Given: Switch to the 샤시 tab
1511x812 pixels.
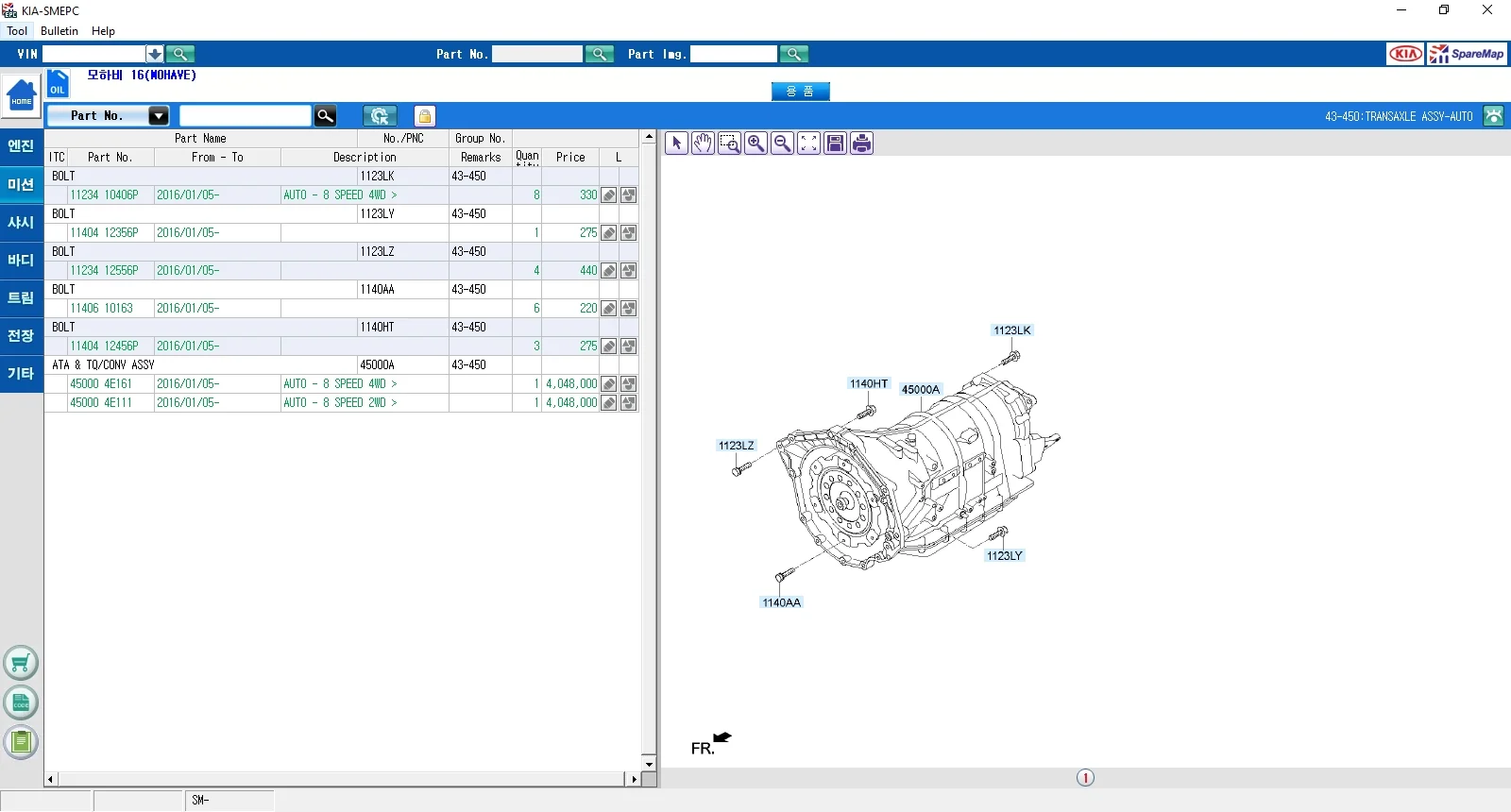Looking at the screenshot, I should pos(21,222).
